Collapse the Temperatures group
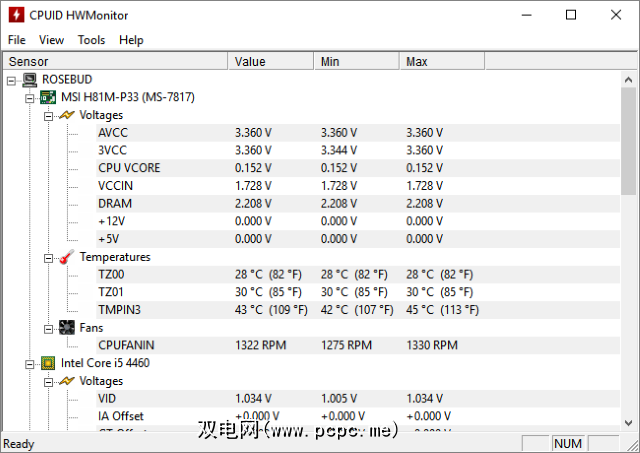Image resolution: width=640 pixels, height=453 pixels. [48, 258]
